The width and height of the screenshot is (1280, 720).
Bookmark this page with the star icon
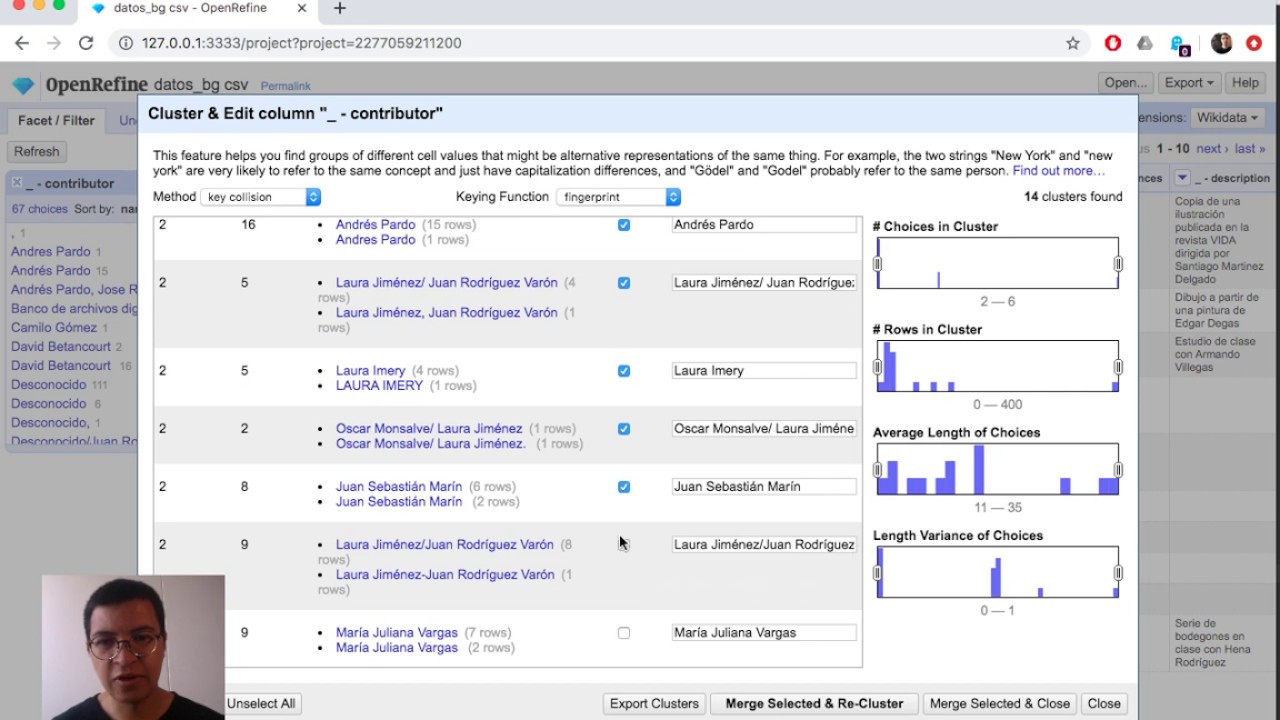point(1073,43)
